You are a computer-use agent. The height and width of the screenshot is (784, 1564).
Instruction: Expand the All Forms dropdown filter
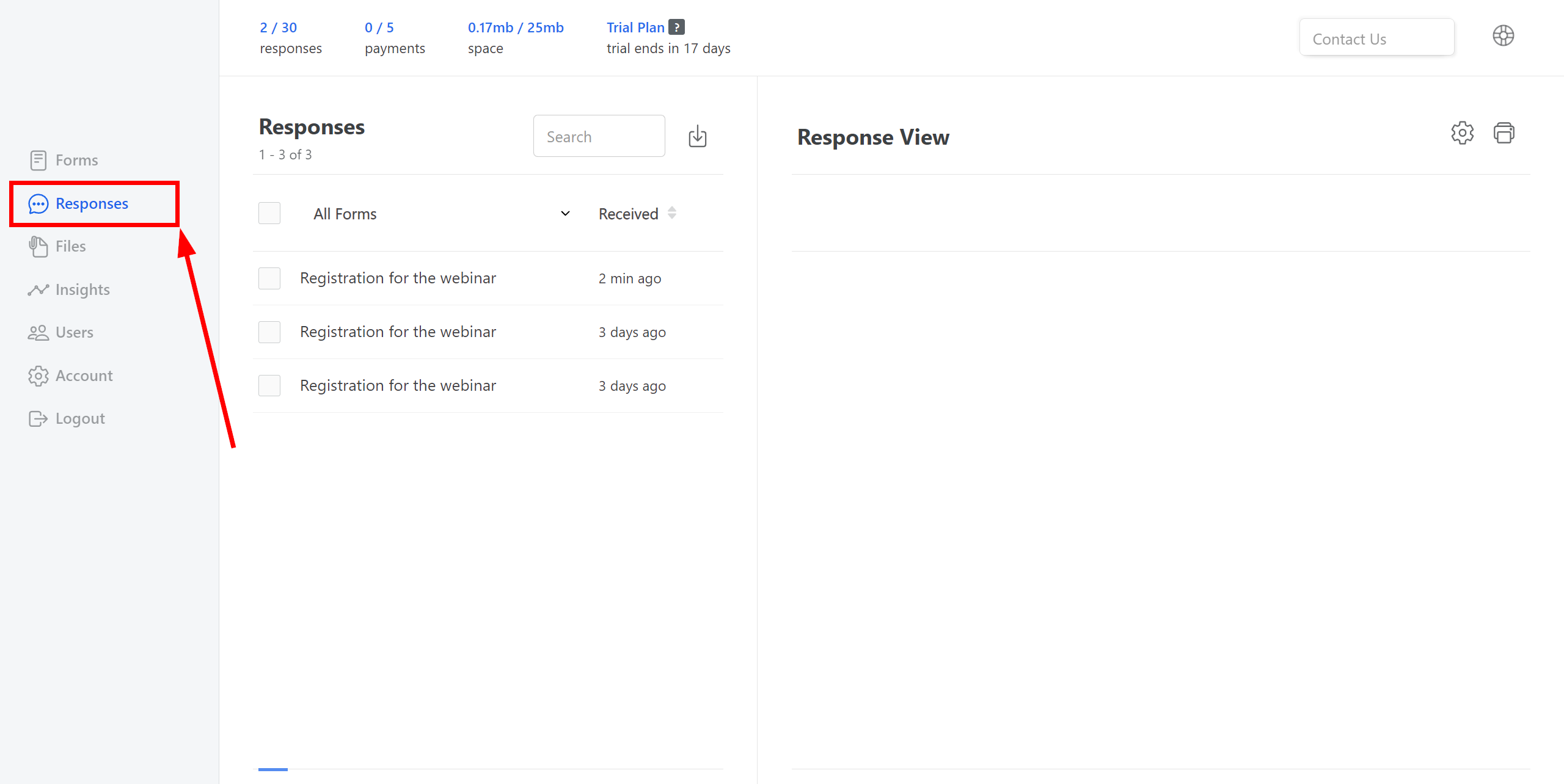(x=564, y=213)
